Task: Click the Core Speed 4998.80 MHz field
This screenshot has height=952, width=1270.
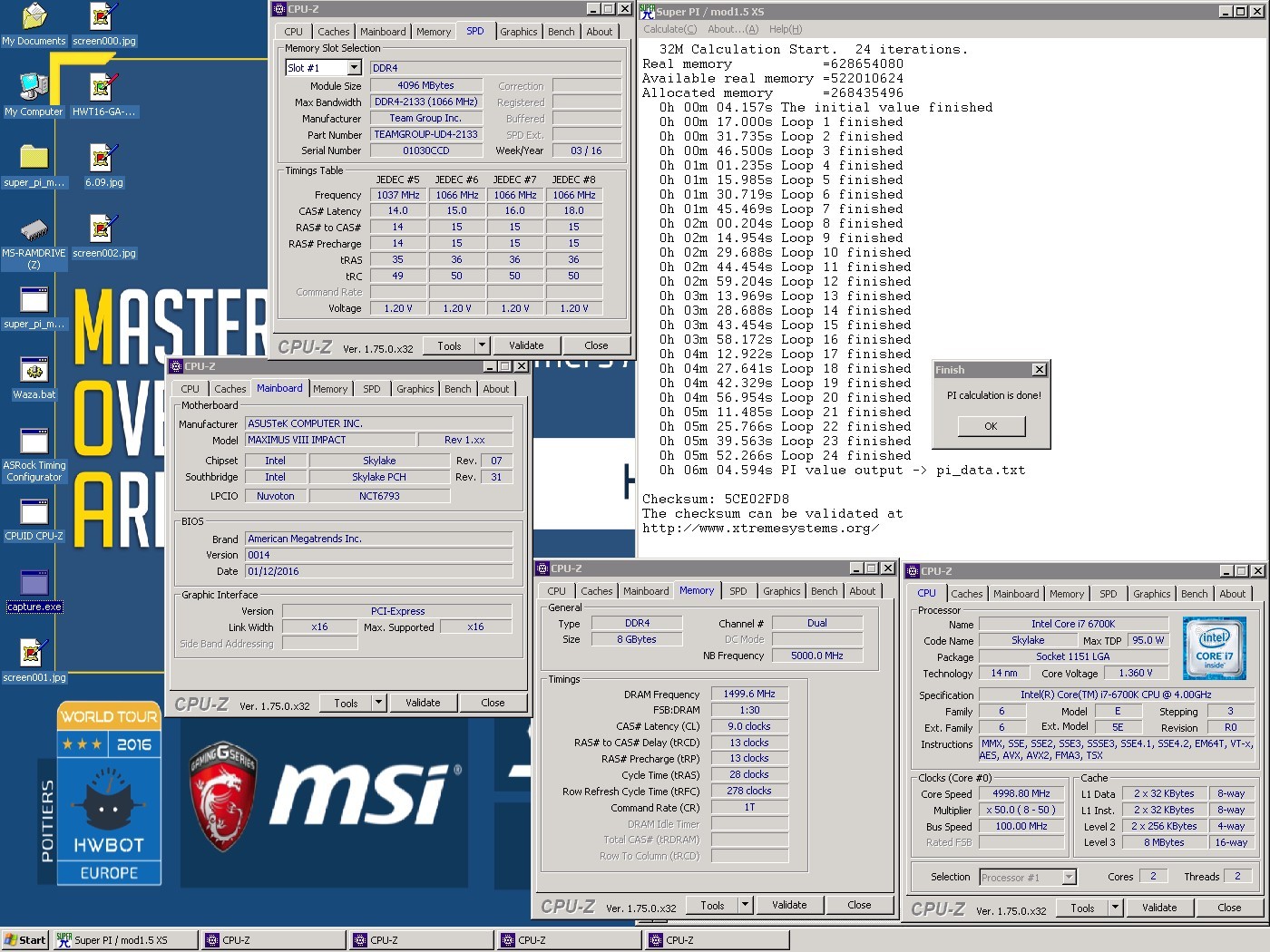Action: [1021, 793]
